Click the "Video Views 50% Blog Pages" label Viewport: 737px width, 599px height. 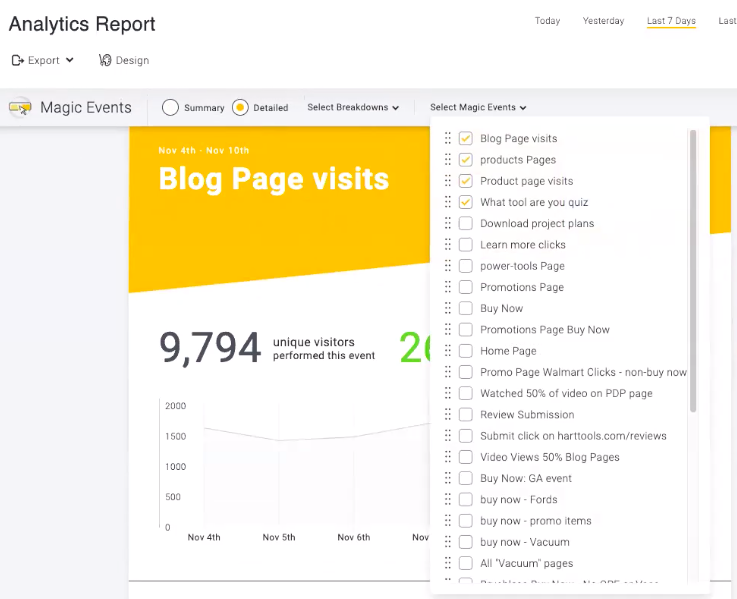(x=549, y=457)
